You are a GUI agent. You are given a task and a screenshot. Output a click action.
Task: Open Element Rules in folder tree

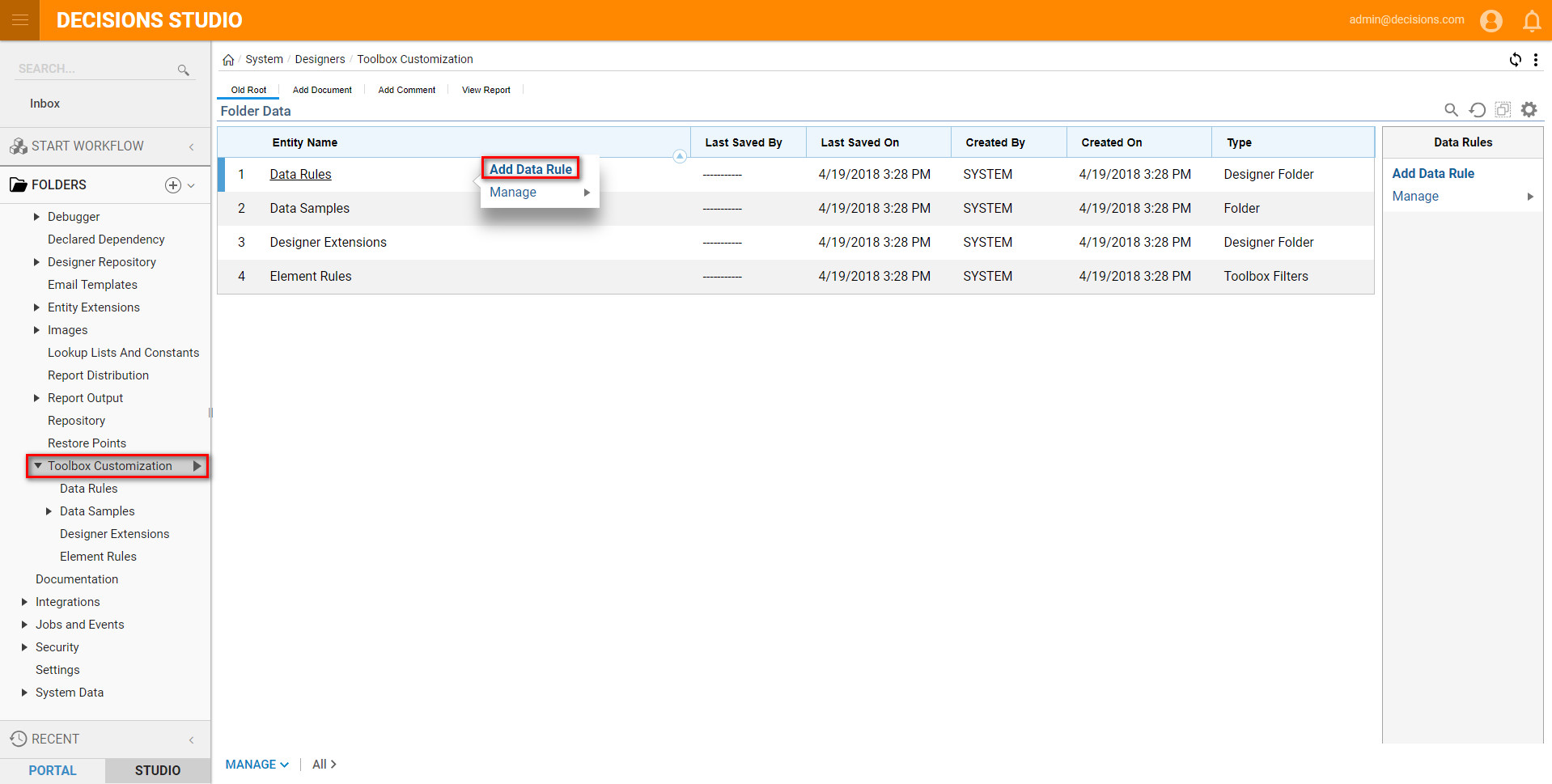(98, 557)
